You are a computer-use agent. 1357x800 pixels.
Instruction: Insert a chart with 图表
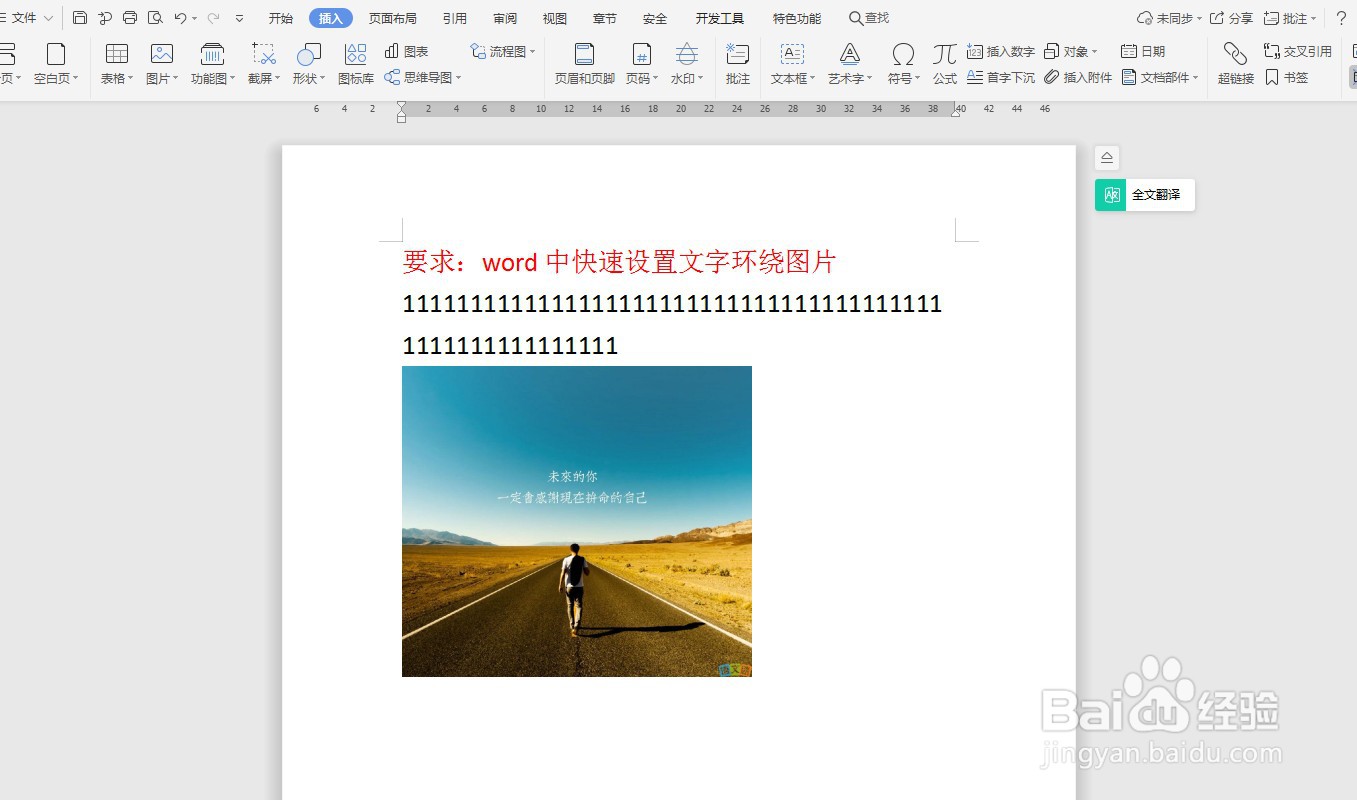[x=407, y=51]
